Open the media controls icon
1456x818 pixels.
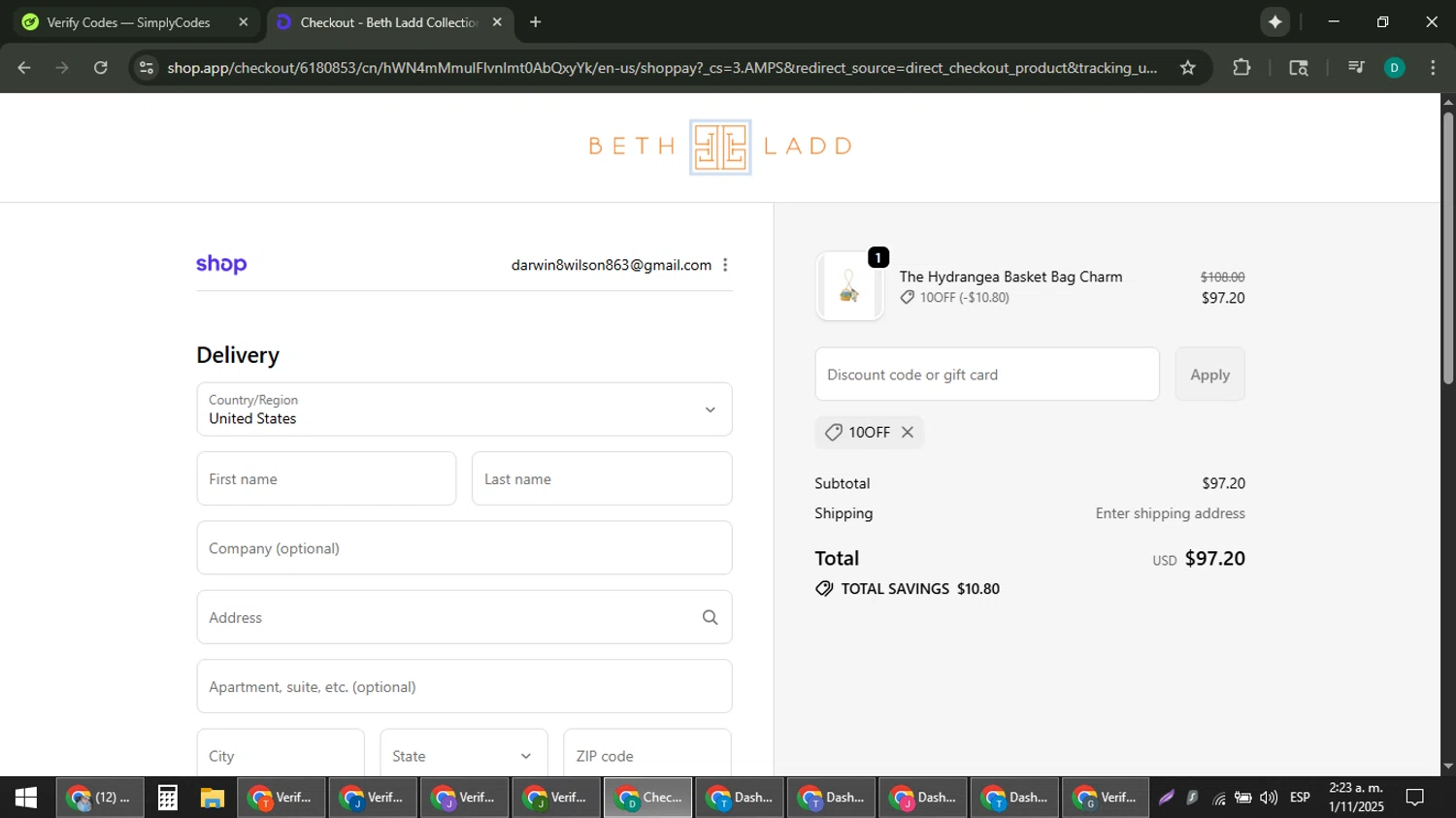pyautogui.click(x=1356, y=68)
